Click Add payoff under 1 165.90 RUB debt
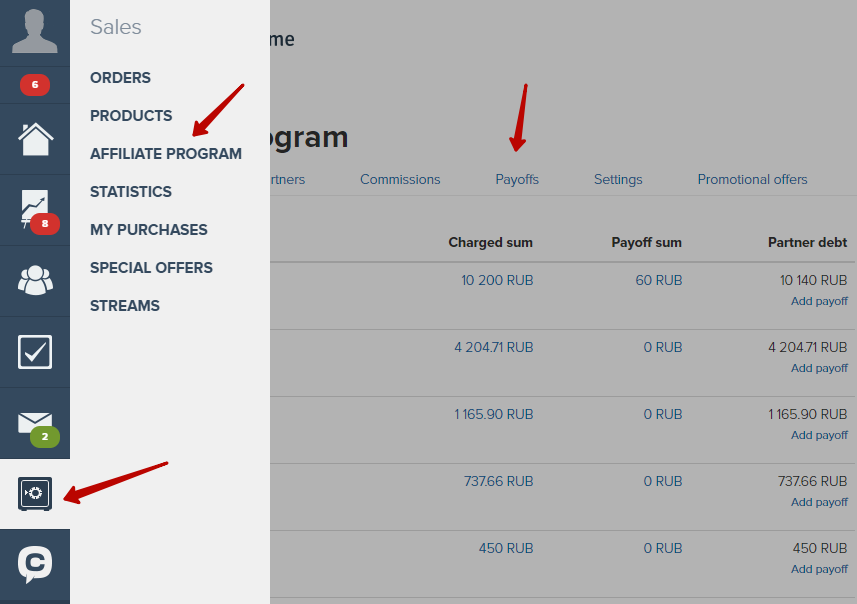 coord(819,435)
